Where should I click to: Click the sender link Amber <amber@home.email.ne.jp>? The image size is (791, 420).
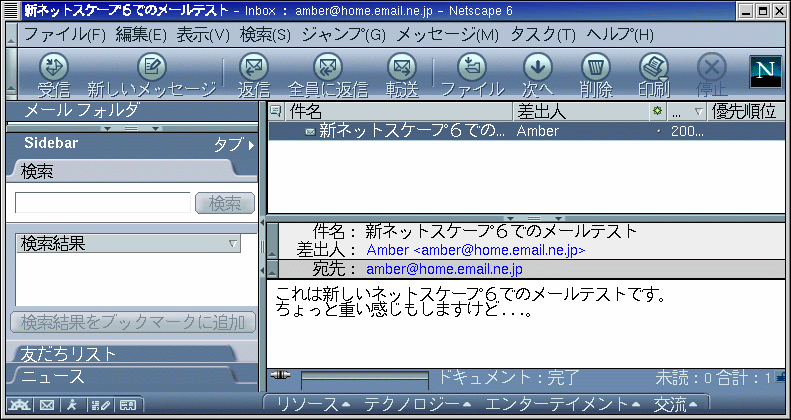(476, 250)
